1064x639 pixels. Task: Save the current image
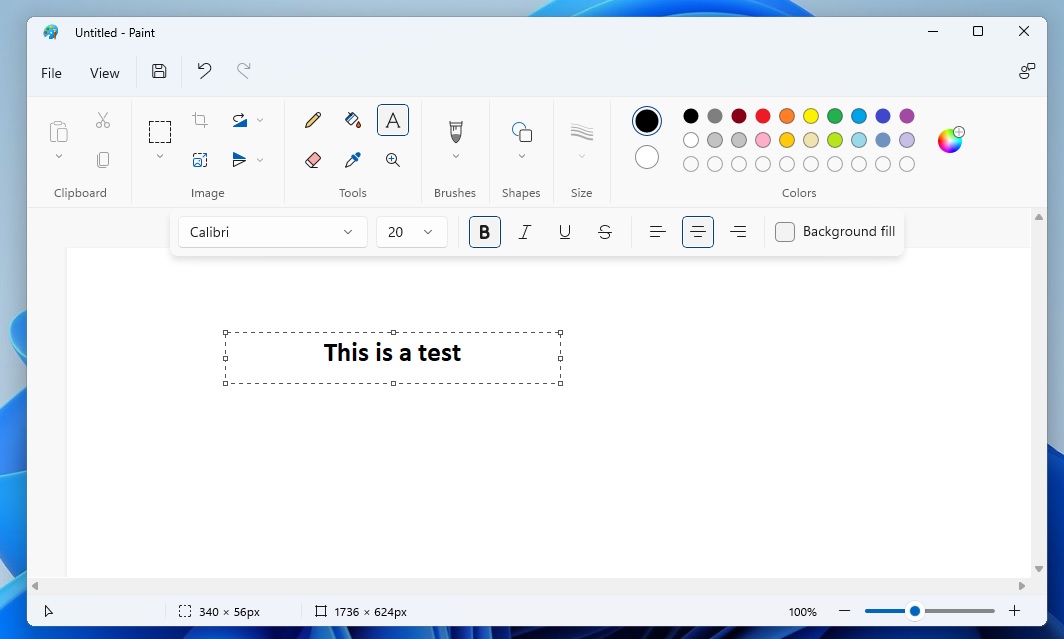159,71
